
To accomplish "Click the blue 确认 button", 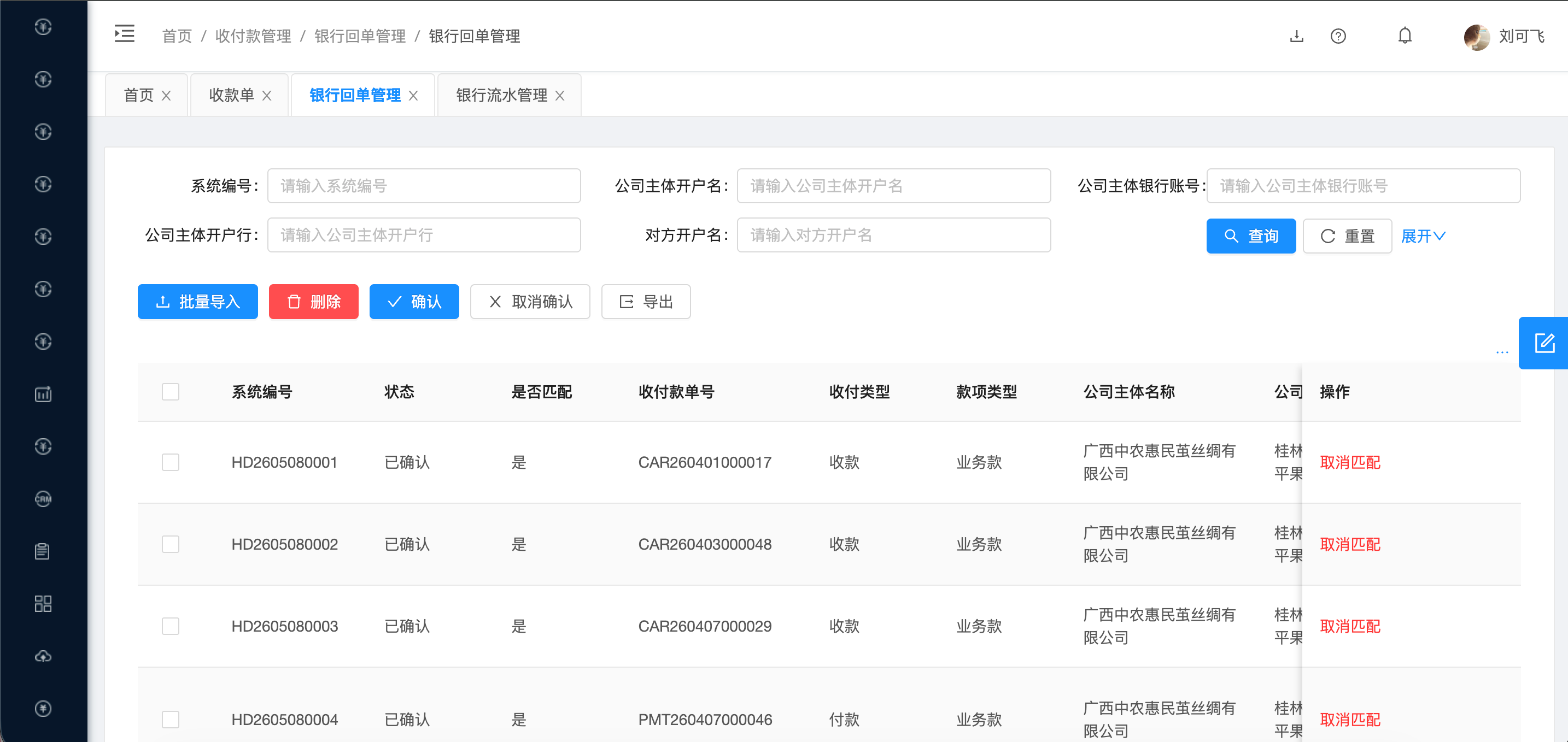I will (414, 302).
